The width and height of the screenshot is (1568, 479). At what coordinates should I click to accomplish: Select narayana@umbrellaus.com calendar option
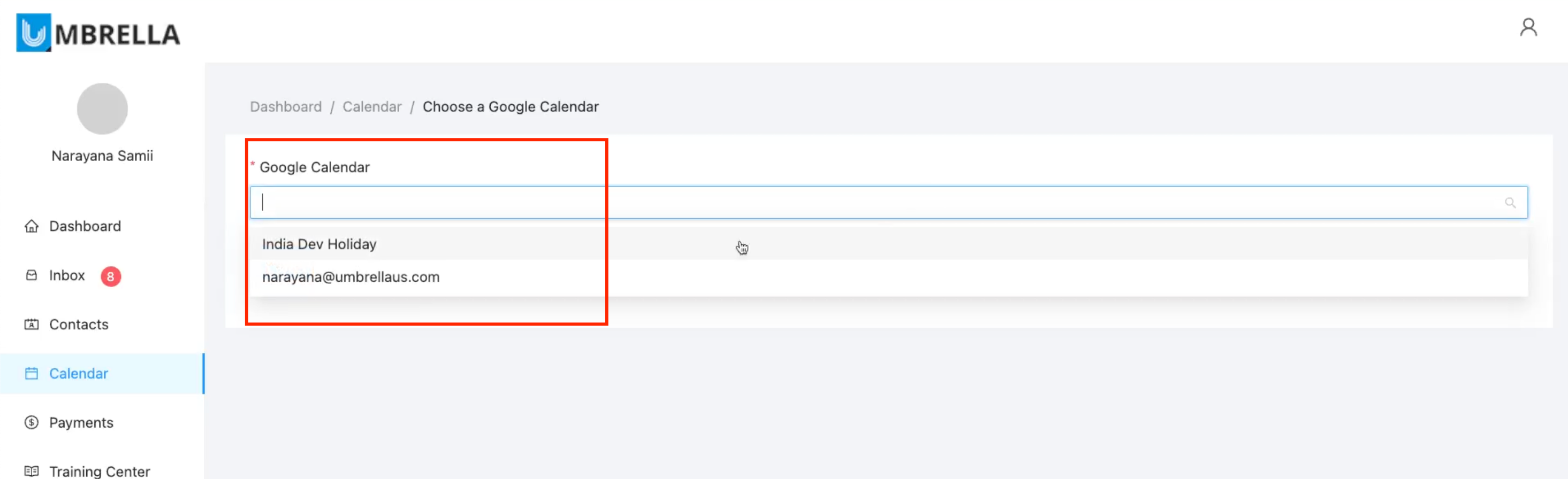(x=351, y=277)
